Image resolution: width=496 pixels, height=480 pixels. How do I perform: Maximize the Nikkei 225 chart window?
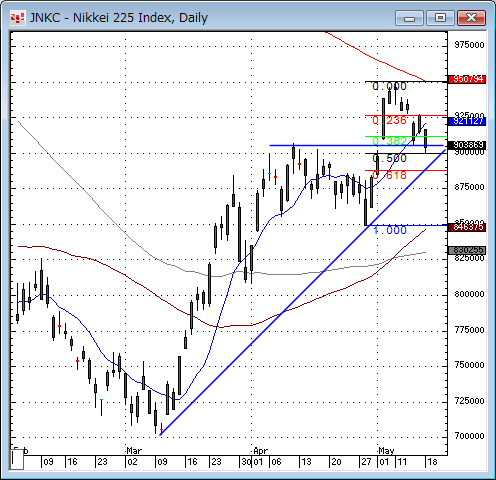(x=440, y=18)
